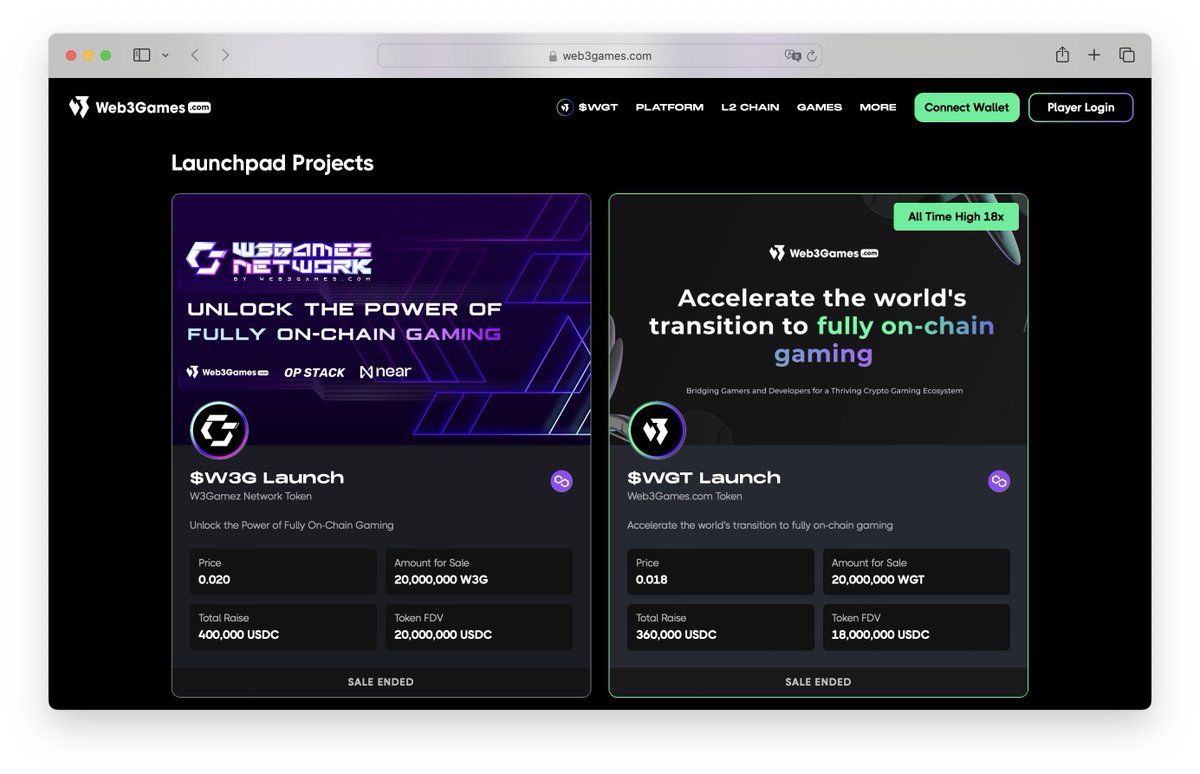The height and width of the screenshot is (774, 1200).
Task: Click the Player Login button
Action: coord(1081,107)
